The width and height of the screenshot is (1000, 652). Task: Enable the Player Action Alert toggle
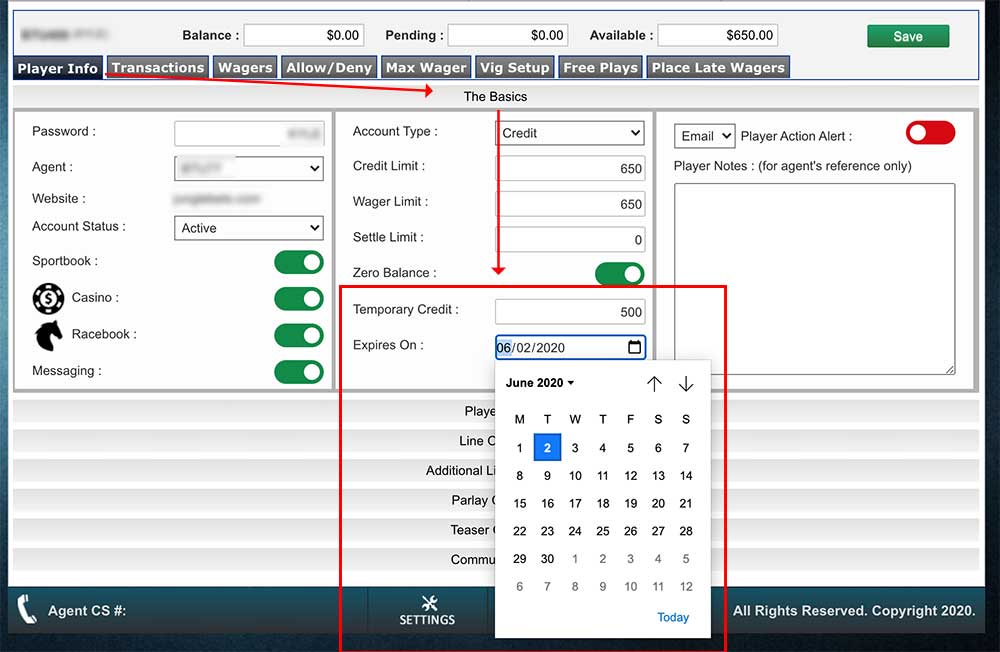(930, 132)
